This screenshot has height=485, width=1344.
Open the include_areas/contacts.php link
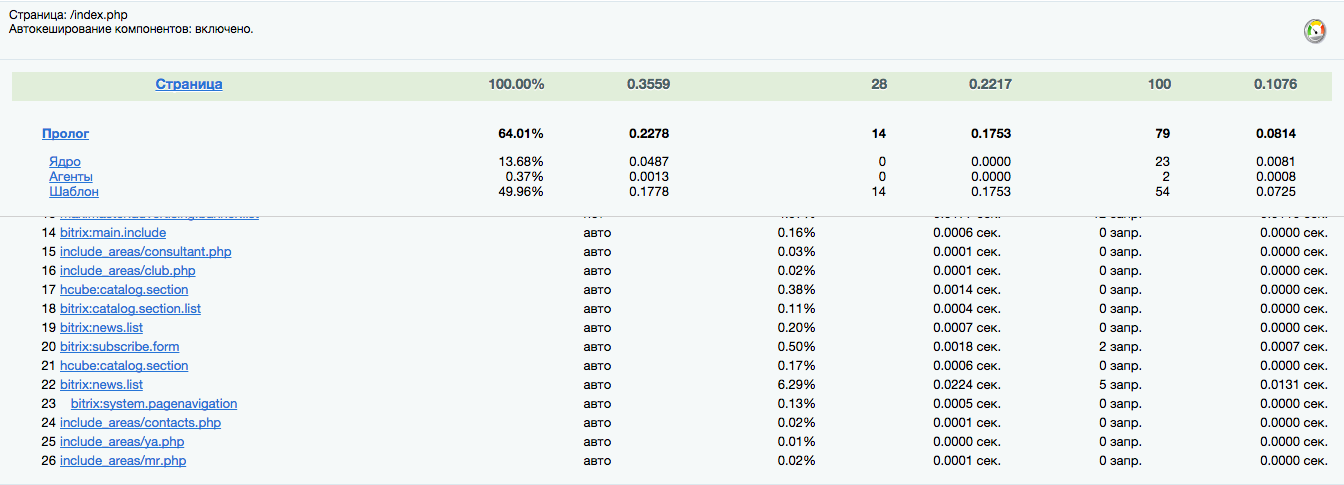pyautogui.click(x=140, y=422)
